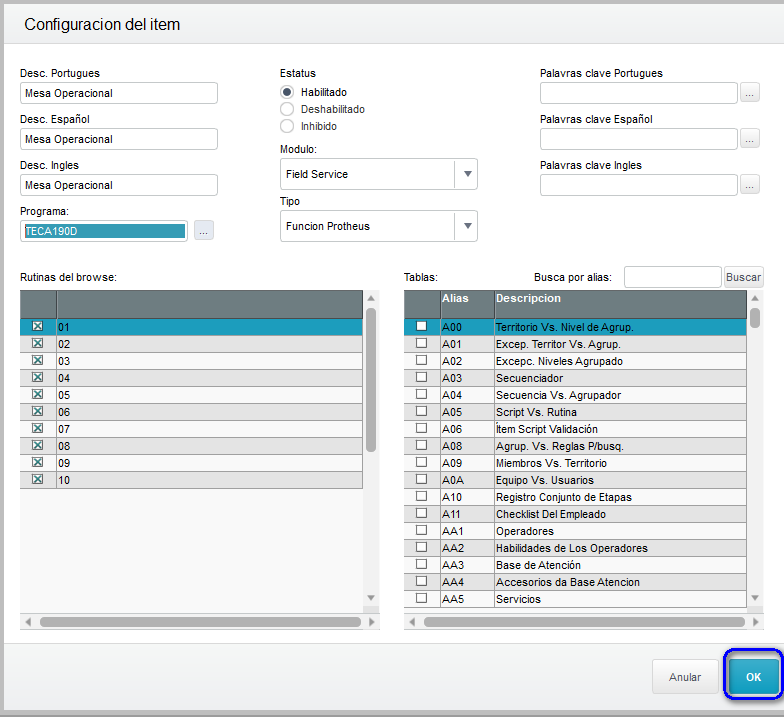Uncheck routine 05 marked box
The width and height of the screenshot is (784, 717).
38,394
